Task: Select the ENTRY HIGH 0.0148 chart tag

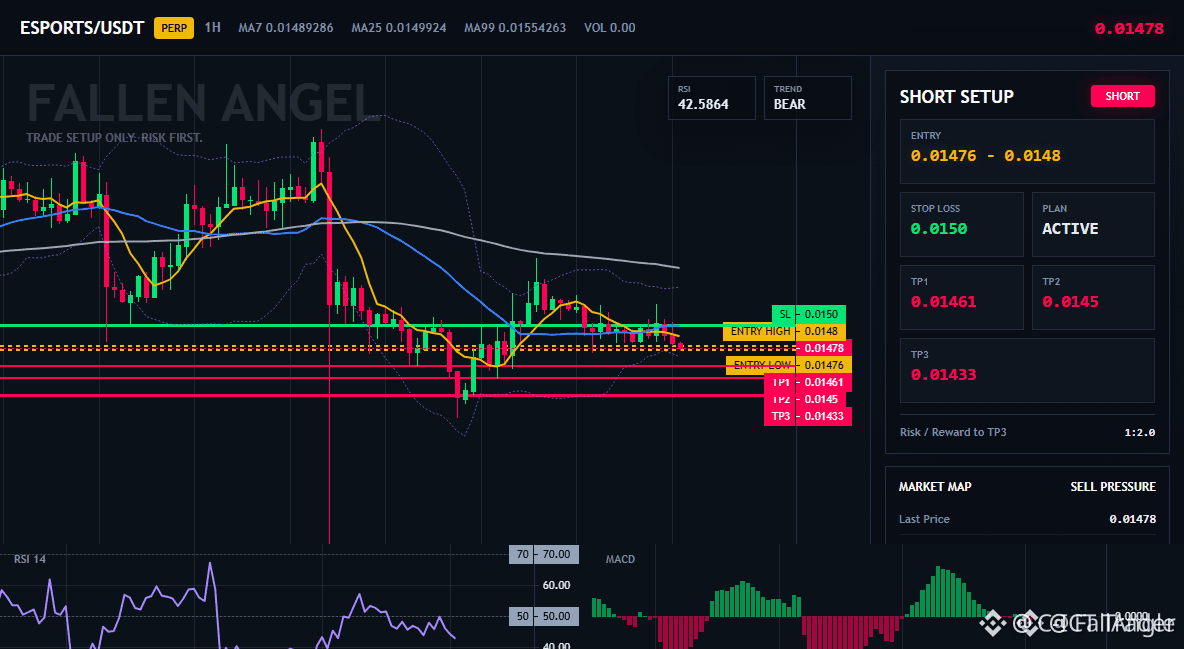Action: pos(784,331)
